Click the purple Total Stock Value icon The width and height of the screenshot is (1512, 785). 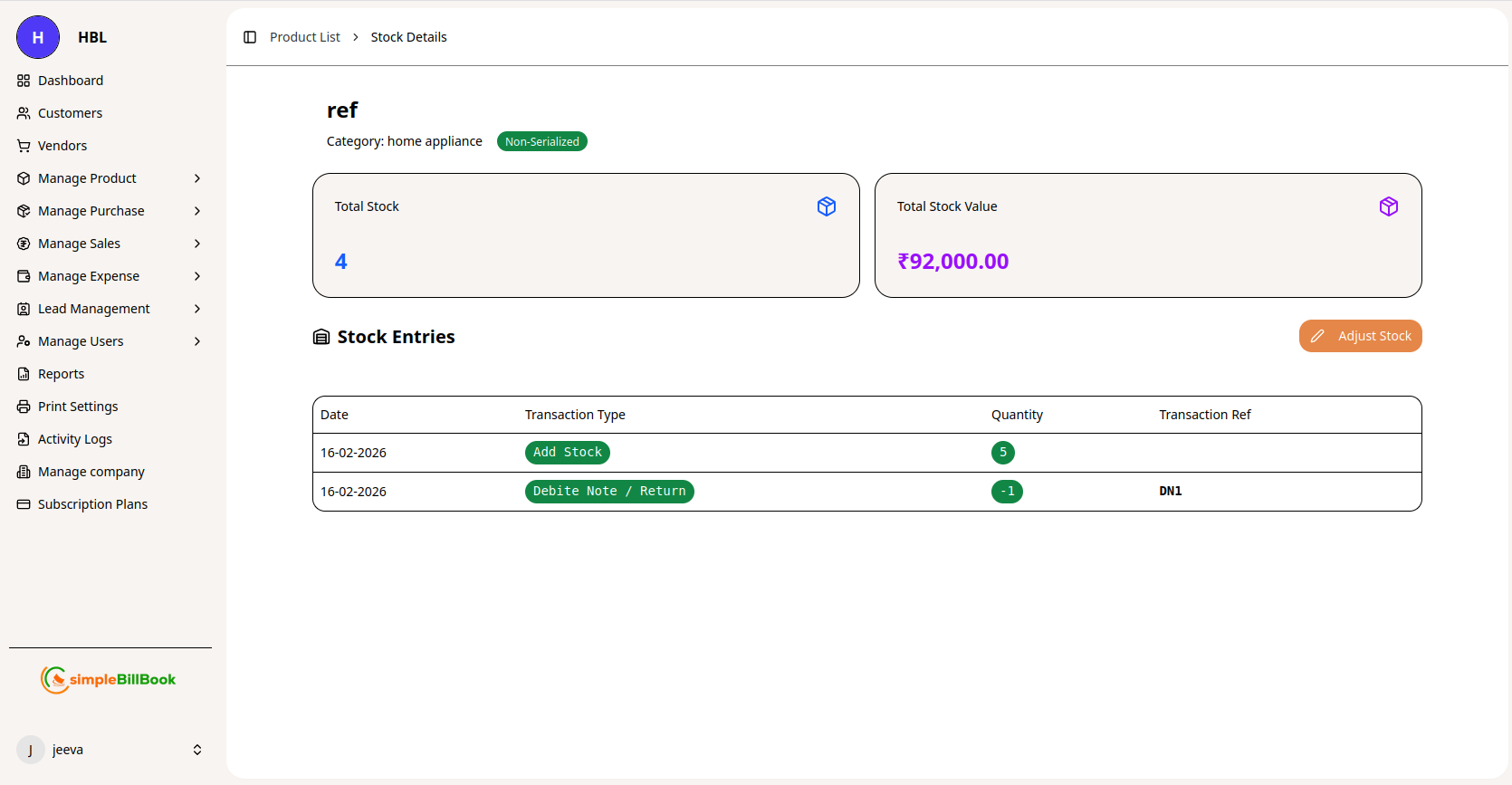coord(1388,206)
